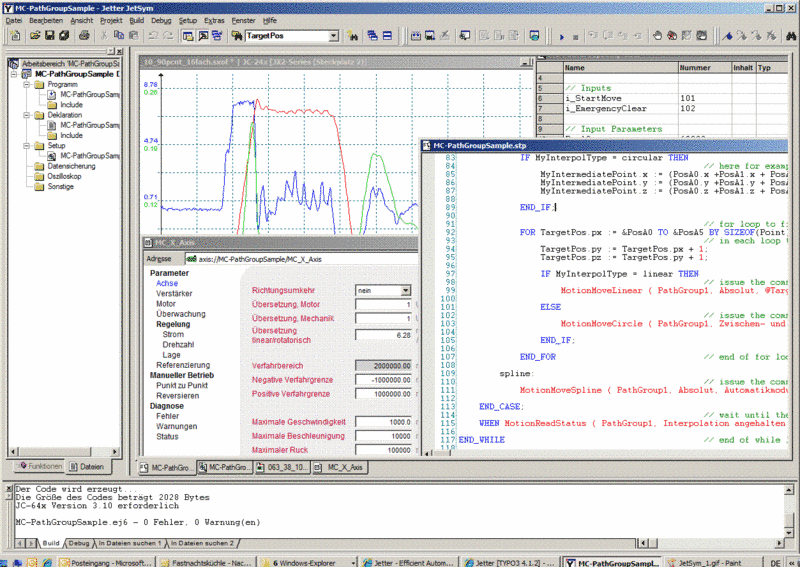Toggle bookmark with the blue flag icon
The width and height of the screenshot is (800, 567).
pos(728,36)
